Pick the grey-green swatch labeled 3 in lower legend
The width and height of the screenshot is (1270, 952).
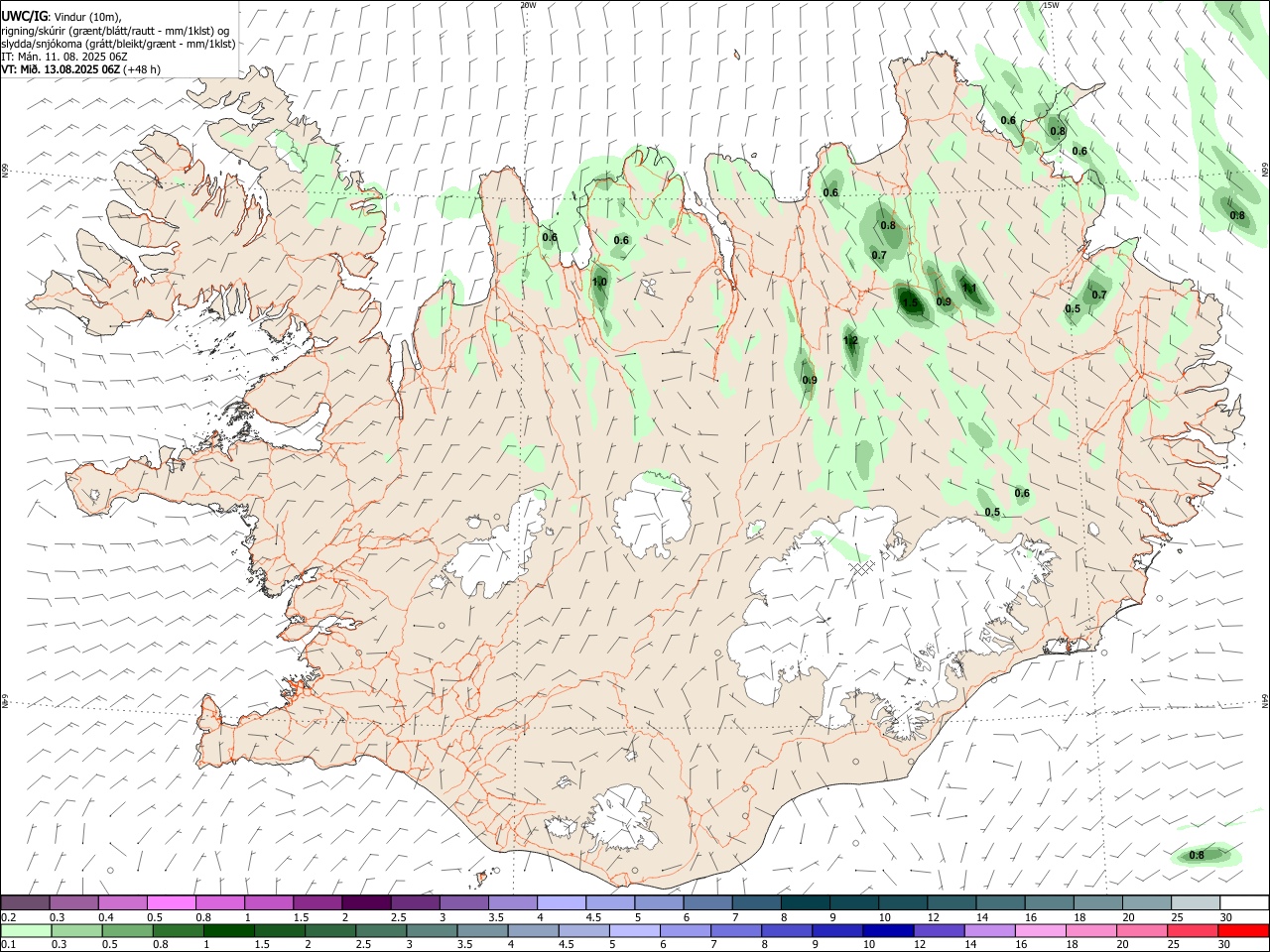point(432,931)
